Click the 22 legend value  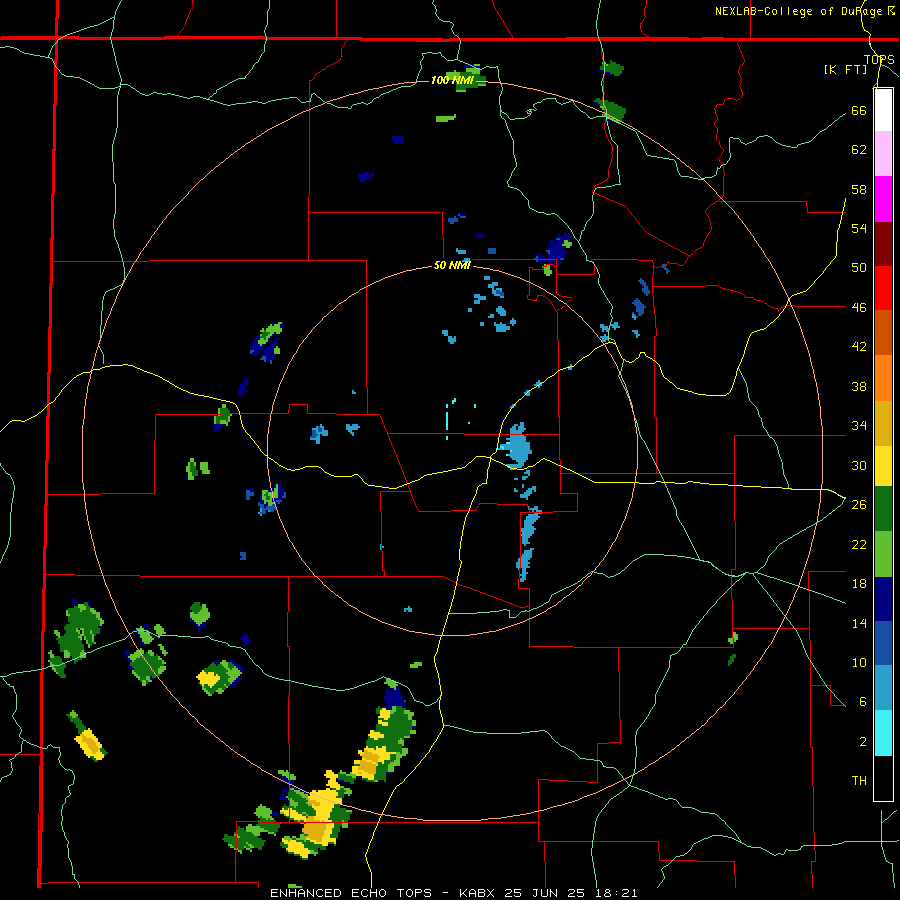(859, 544)
